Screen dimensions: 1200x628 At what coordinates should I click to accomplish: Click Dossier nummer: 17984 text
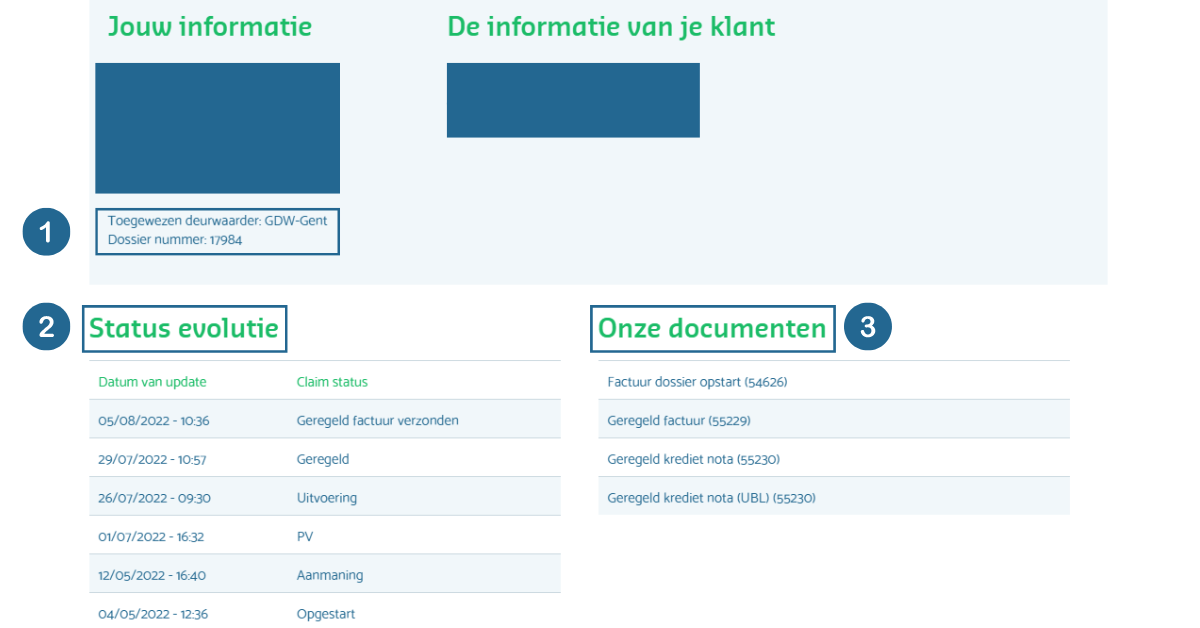175,240
